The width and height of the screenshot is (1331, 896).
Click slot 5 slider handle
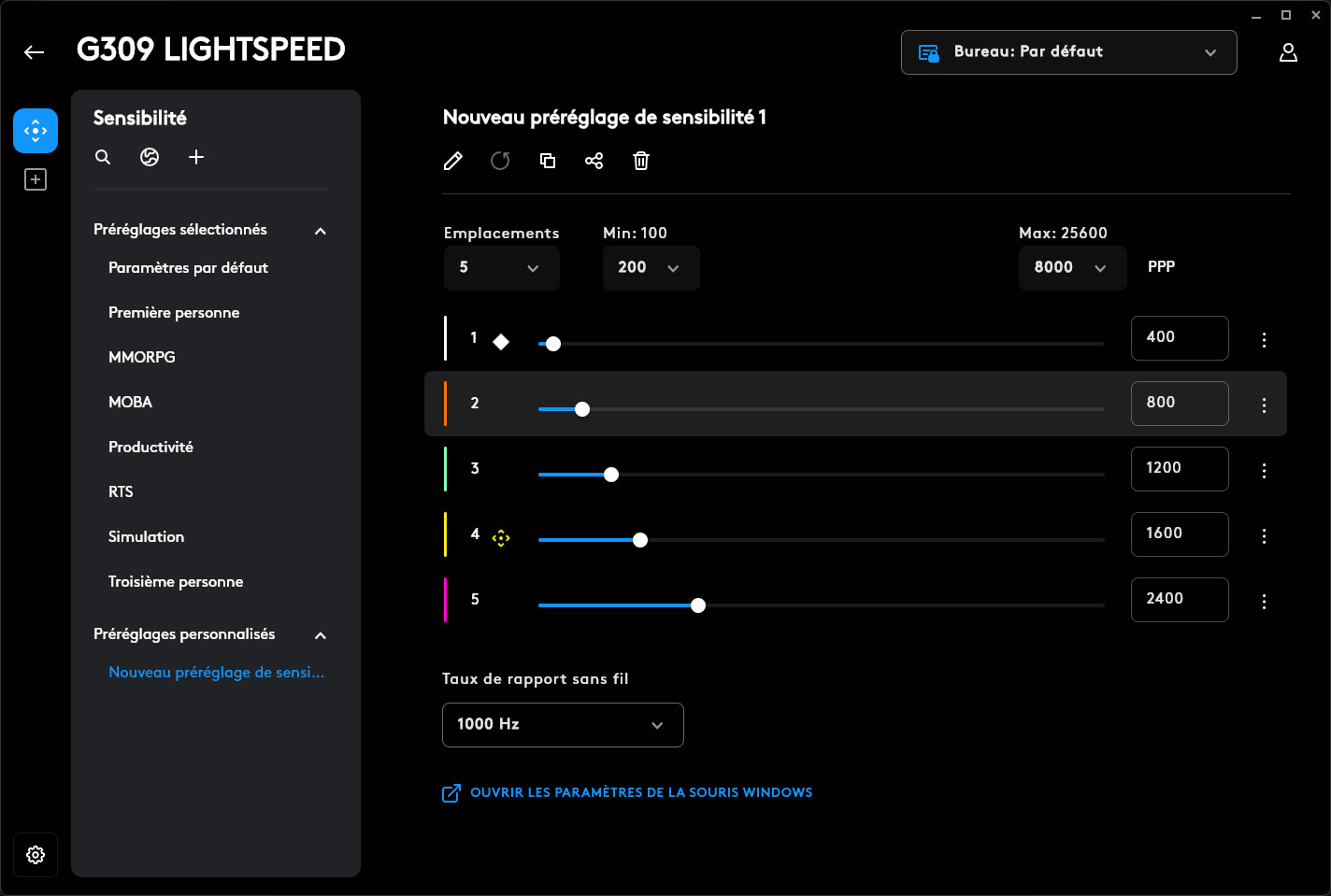pyautogui.click(x=698, y=605)
